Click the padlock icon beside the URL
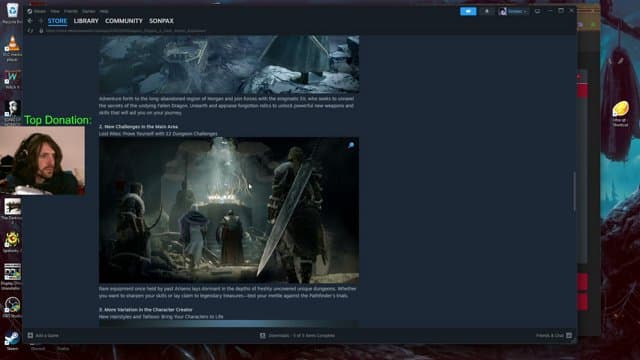The image size is (640, 360). [x=41, y=31]
